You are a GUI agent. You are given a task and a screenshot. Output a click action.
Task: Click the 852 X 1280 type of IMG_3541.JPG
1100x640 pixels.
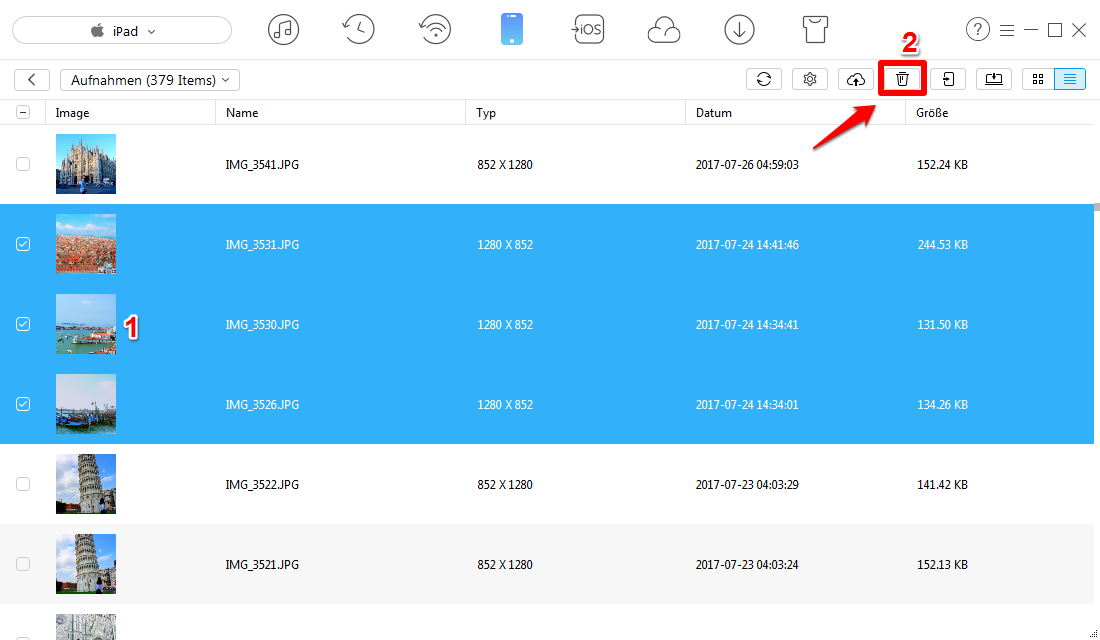(504, 165)
